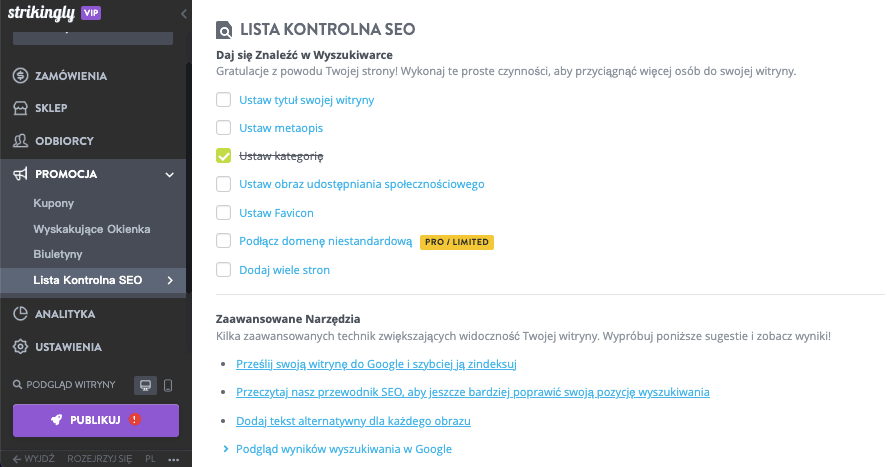Switch to desktop preview icon
887x467 pixels.
(145, 385)
